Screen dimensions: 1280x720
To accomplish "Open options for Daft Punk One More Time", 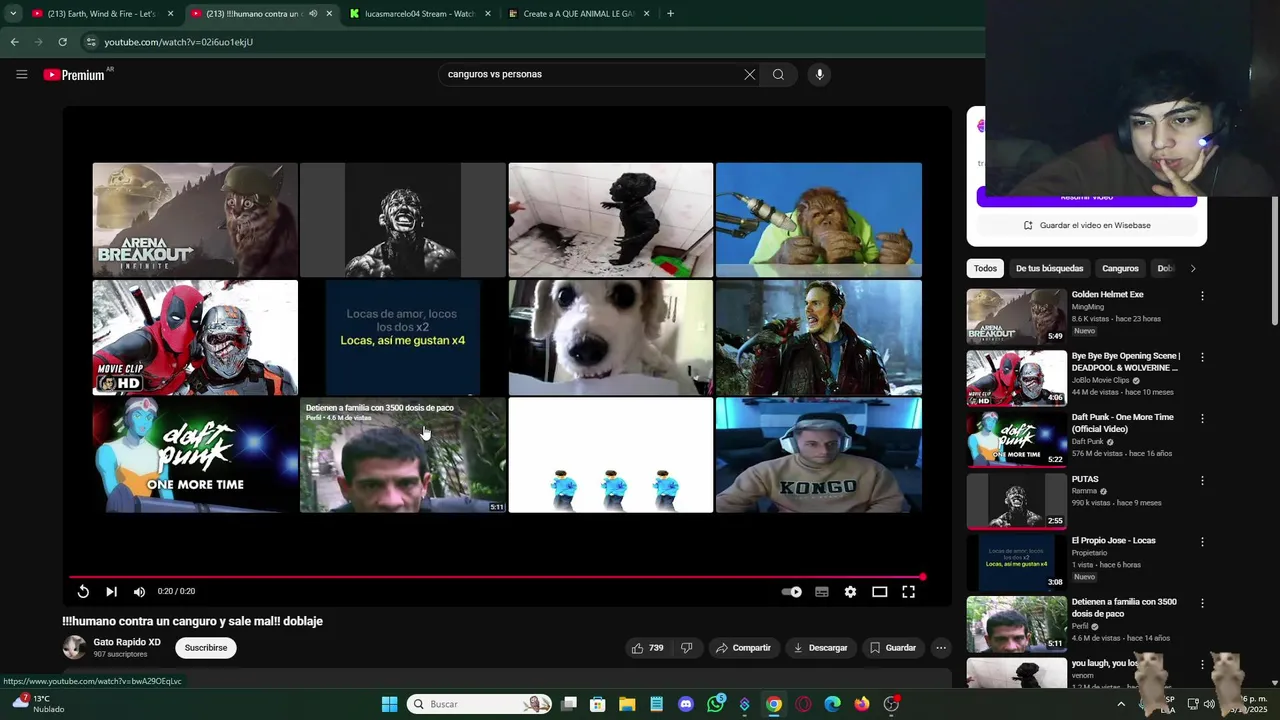I will pyautogui.click(x=1202, y=419).
